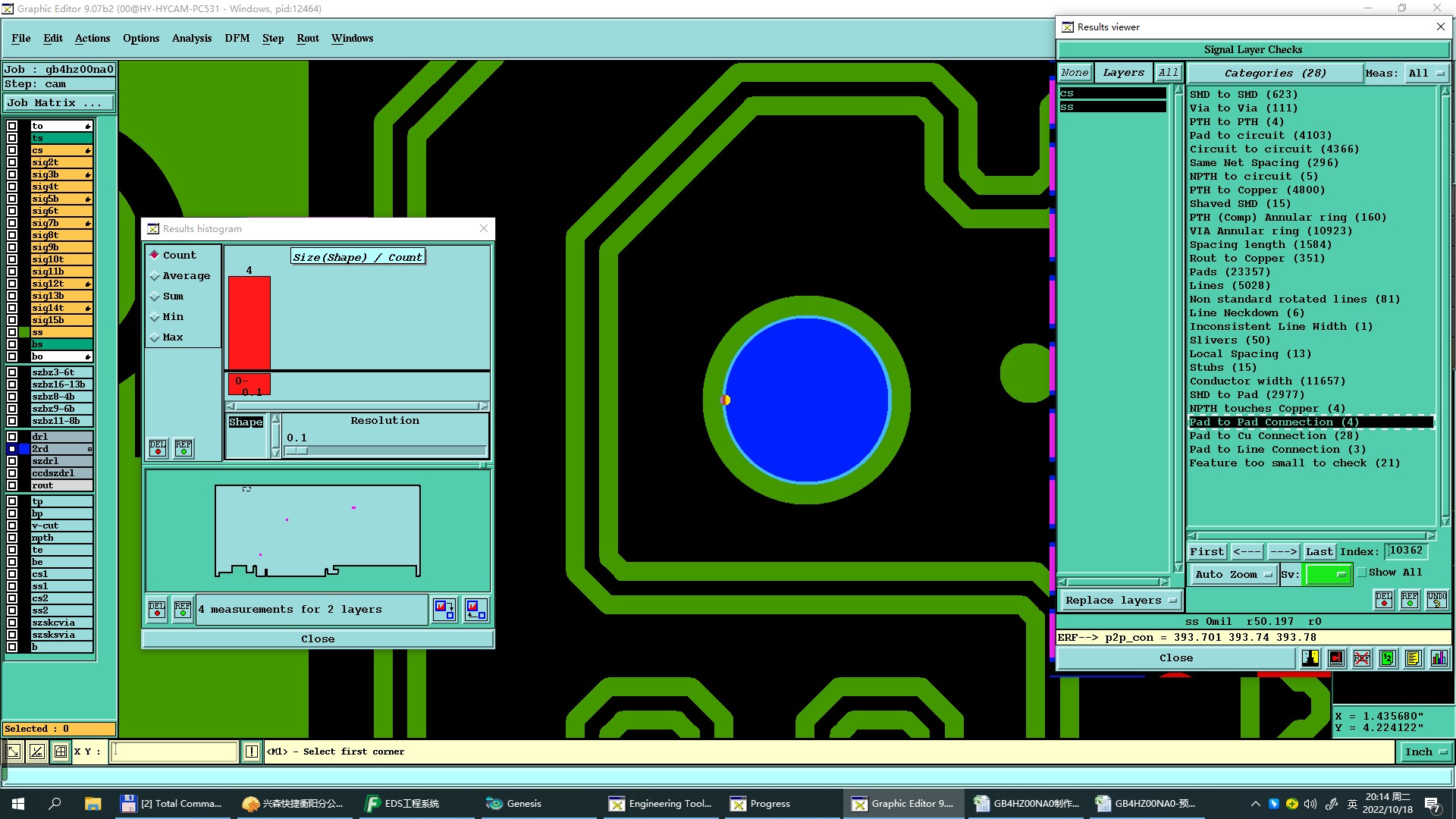Open the Analysis menu
The height and width of the screenshot is (819, 1456).
(x=191, y=38)
